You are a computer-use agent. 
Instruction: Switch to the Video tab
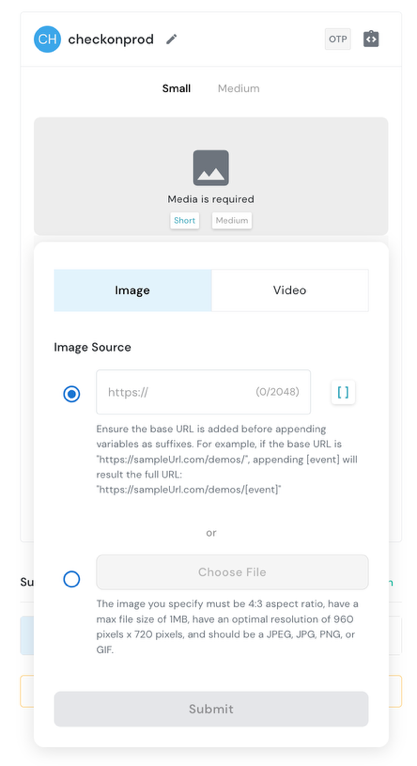[x=290, y=290]
